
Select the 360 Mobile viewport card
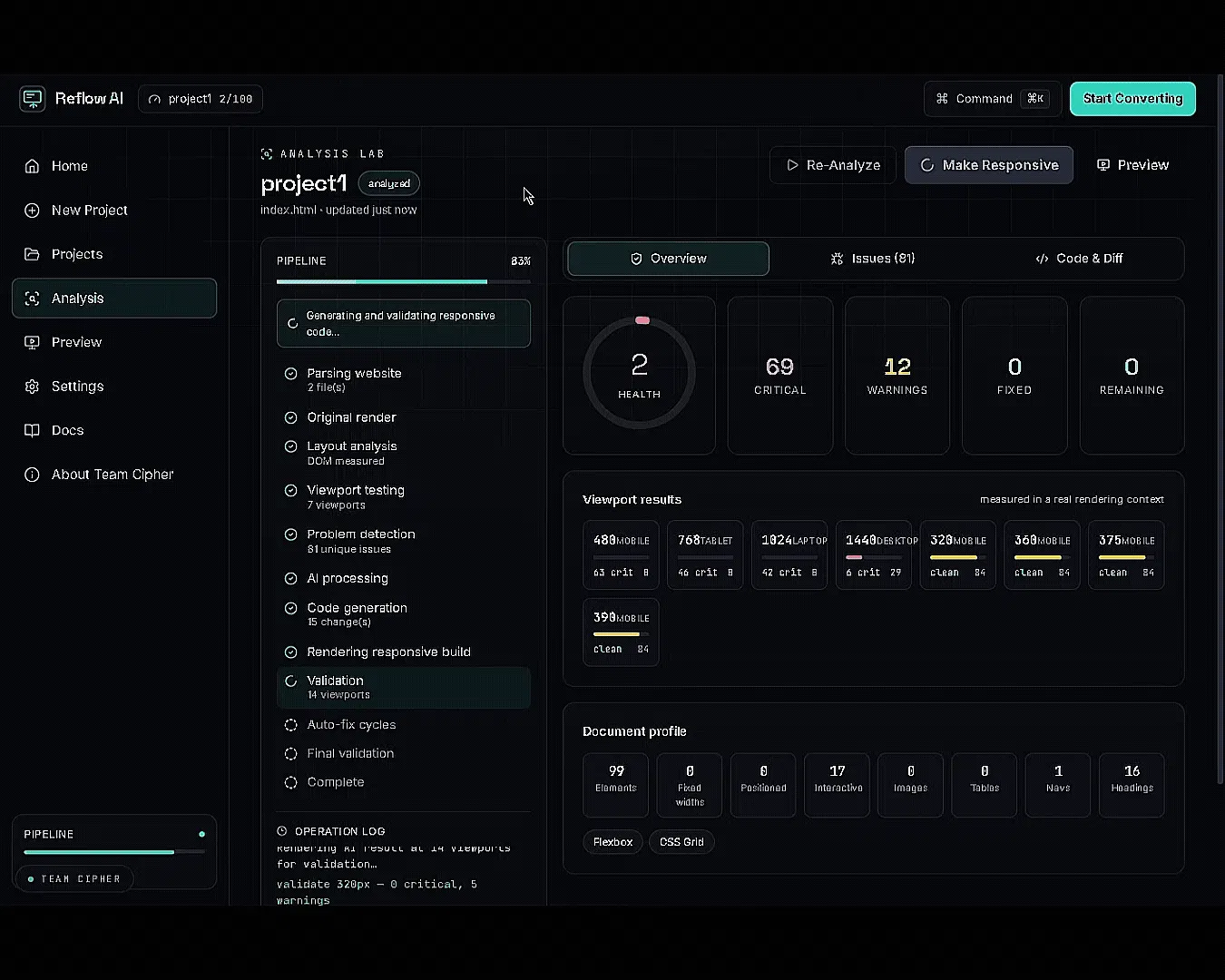tap(1043, 555)
